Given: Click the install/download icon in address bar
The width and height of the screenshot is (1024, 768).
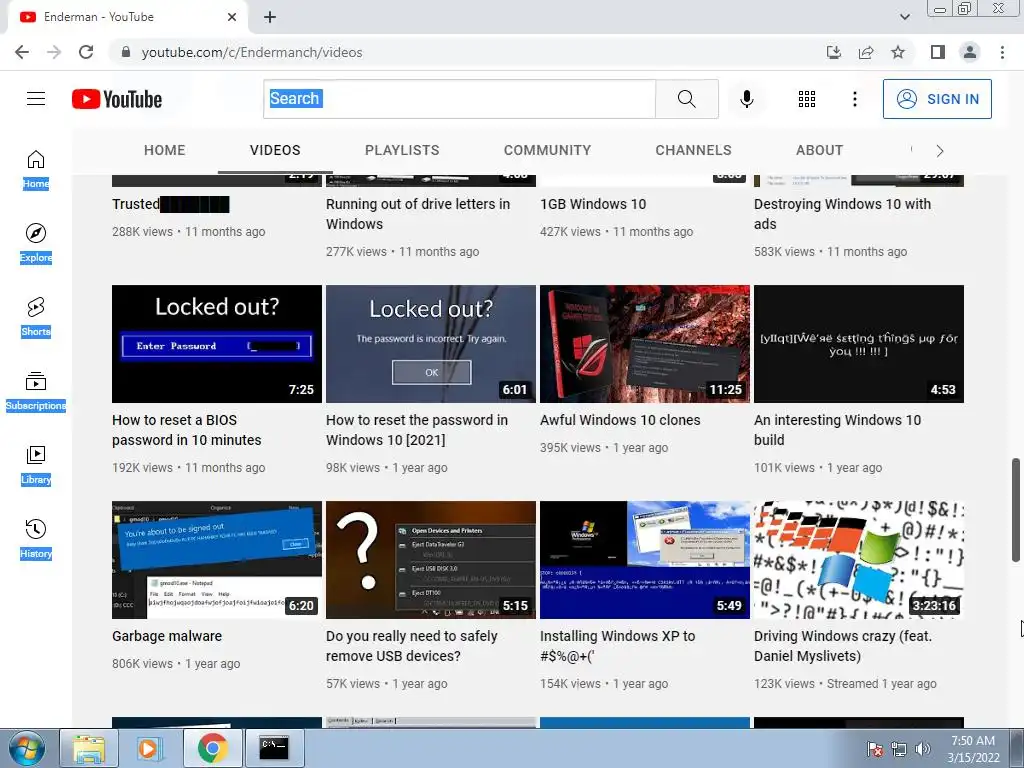Looking at the screenshot, I should (x=834, y=52).
